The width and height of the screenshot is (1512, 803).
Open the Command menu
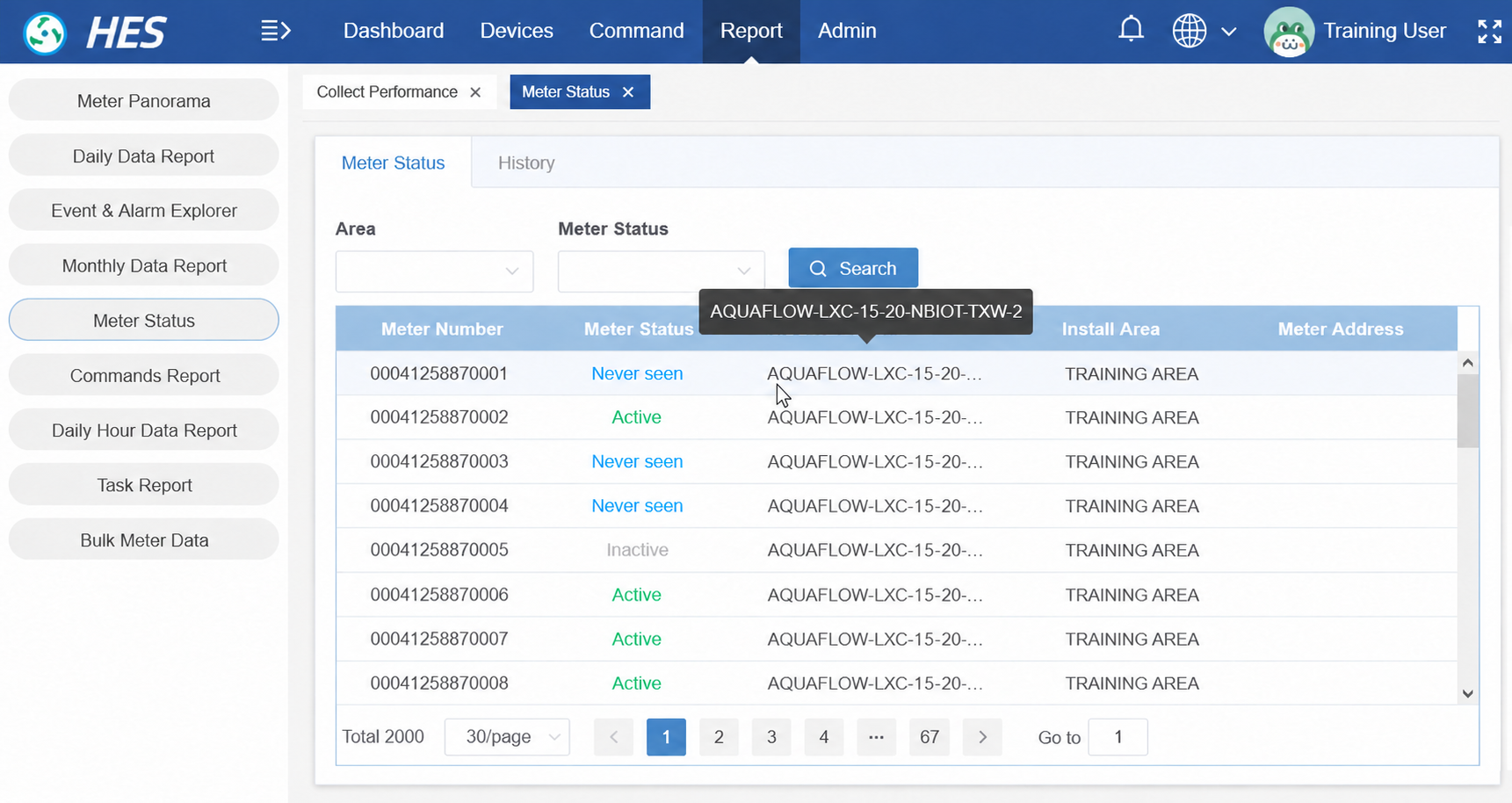[636, 31]
